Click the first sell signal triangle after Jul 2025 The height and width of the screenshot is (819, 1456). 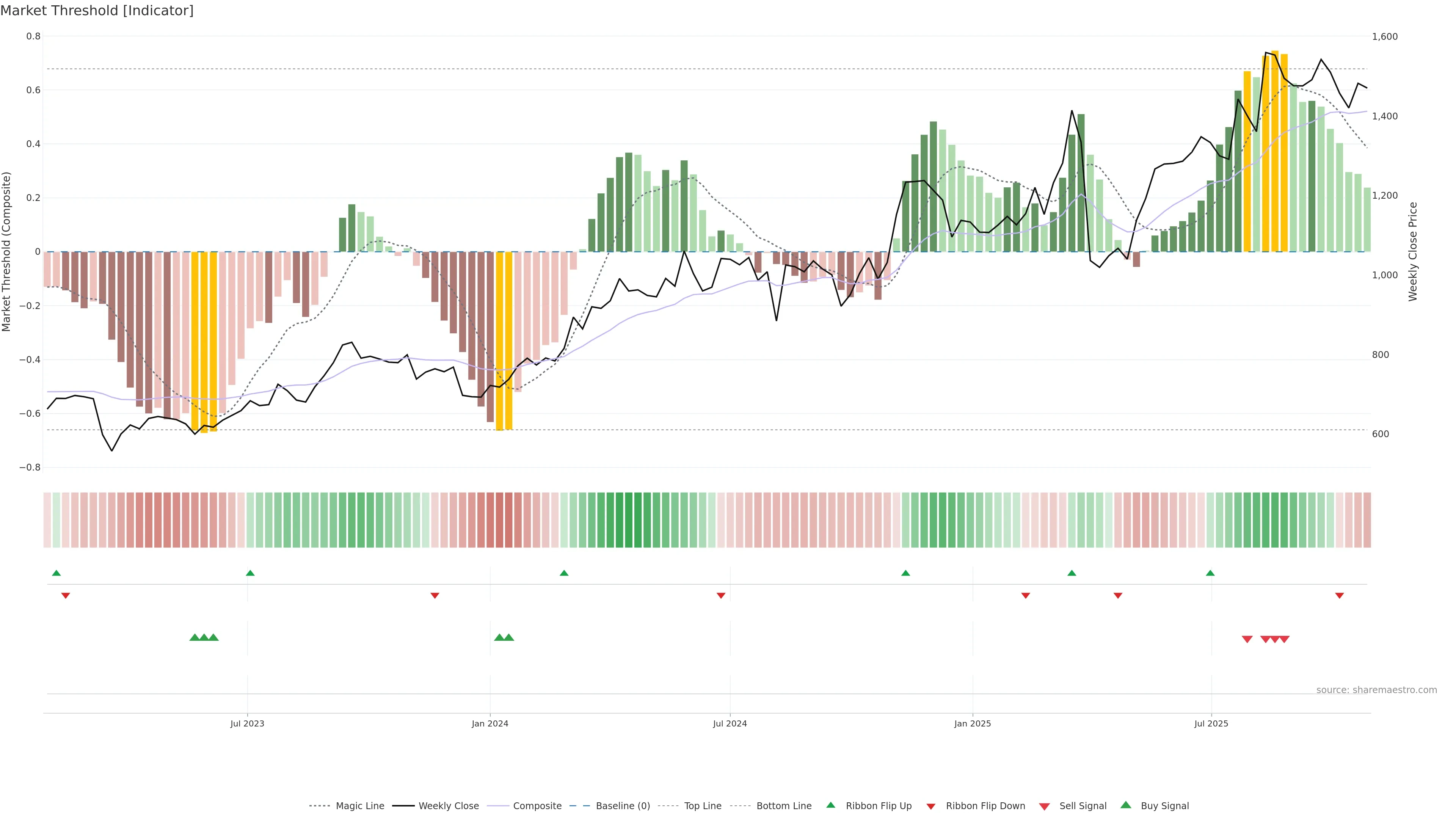pyautogui.click(x=1247, y=639)
